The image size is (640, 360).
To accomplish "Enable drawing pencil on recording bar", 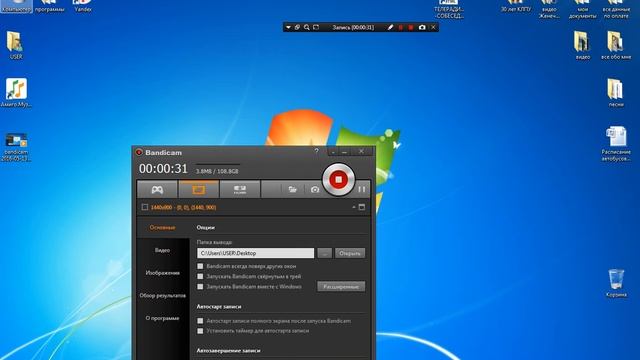I will [390, 27].
